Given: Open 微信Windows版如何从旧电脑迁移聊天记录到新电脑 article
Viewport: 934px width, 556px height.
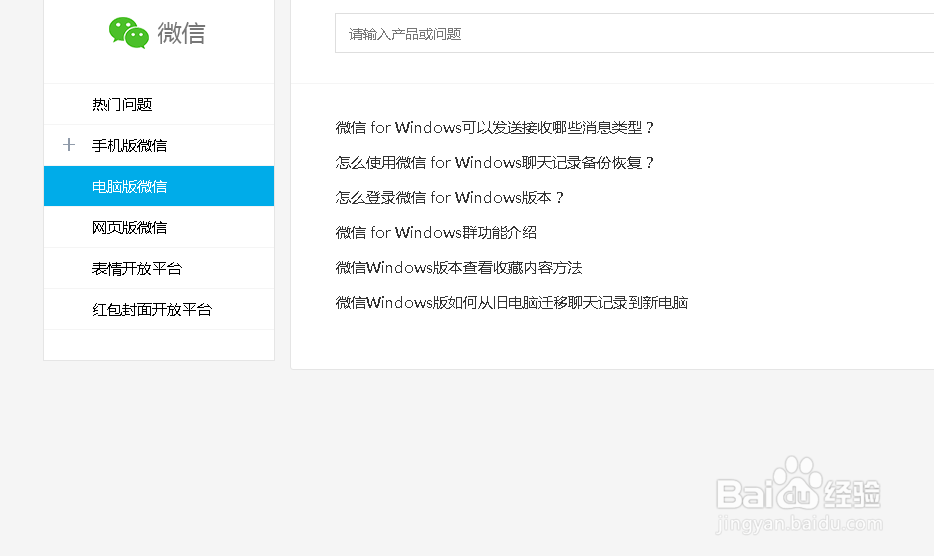Looking at the screenshot, I should [512, 303].
